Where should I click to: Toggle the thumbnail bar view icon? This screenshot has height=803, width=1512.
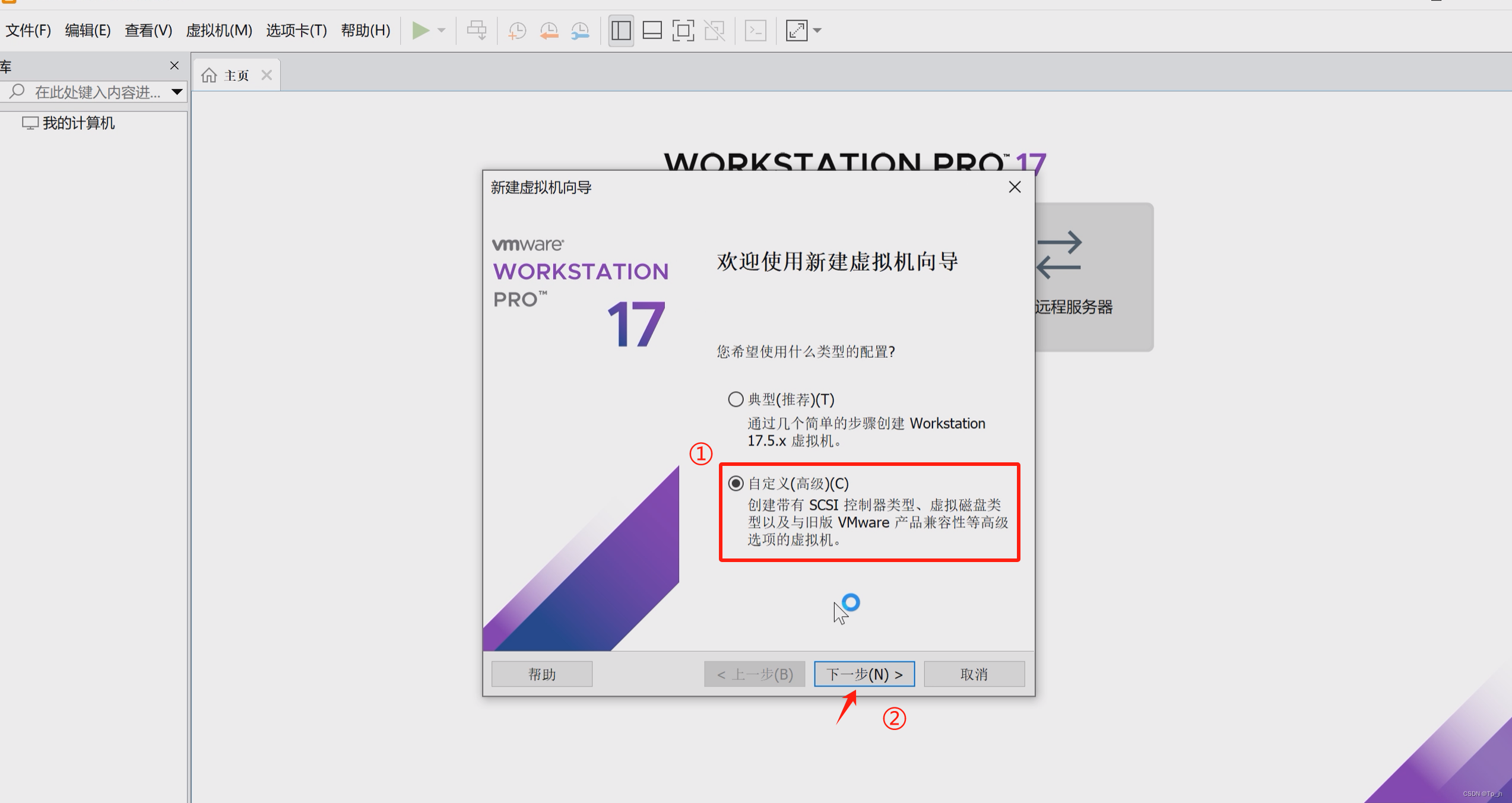tap(652, 30)
